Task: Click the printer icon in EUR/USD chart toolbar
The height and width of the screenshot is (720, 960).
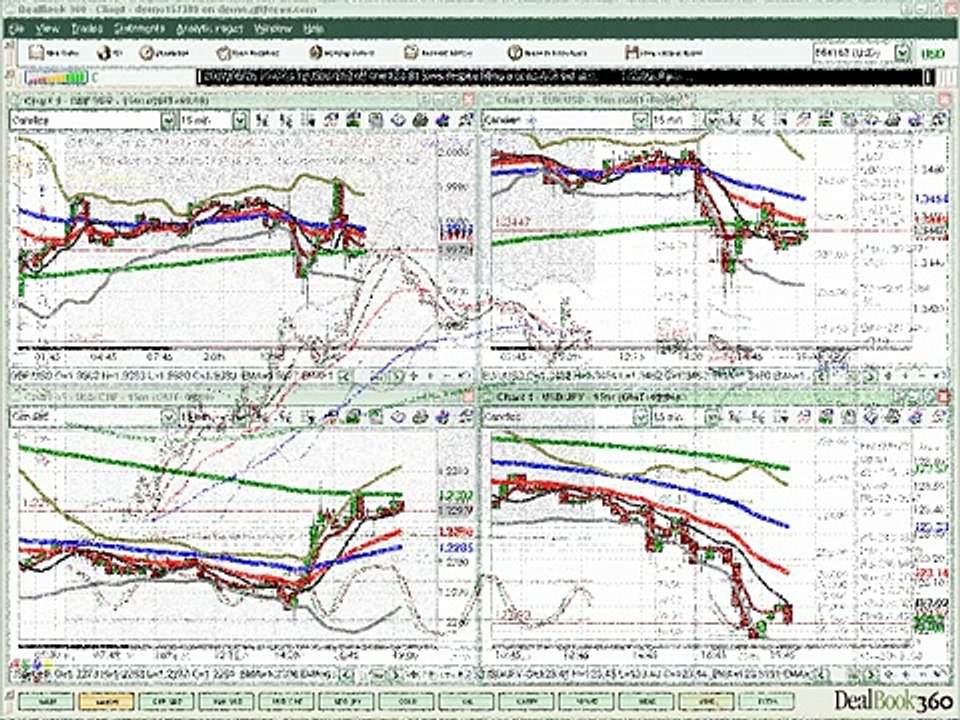Action: point(893,121)
